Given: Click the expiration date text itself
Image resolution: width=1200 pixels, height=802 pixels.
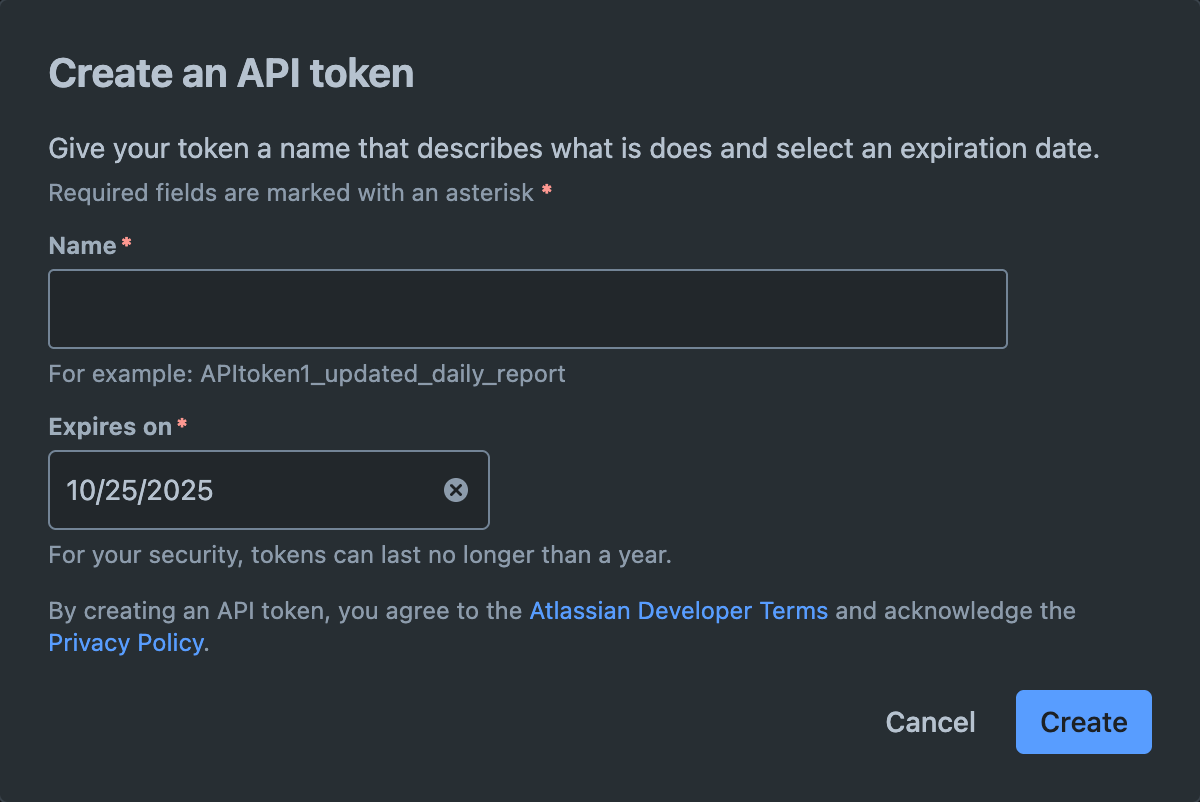Looking at the screenshot, I should 139,490.
